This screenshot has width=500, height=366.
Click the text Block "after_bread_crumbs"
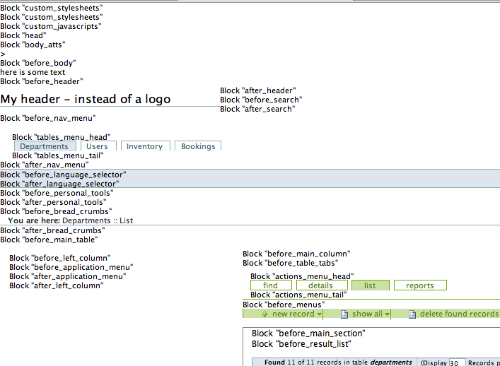point(53,230)
